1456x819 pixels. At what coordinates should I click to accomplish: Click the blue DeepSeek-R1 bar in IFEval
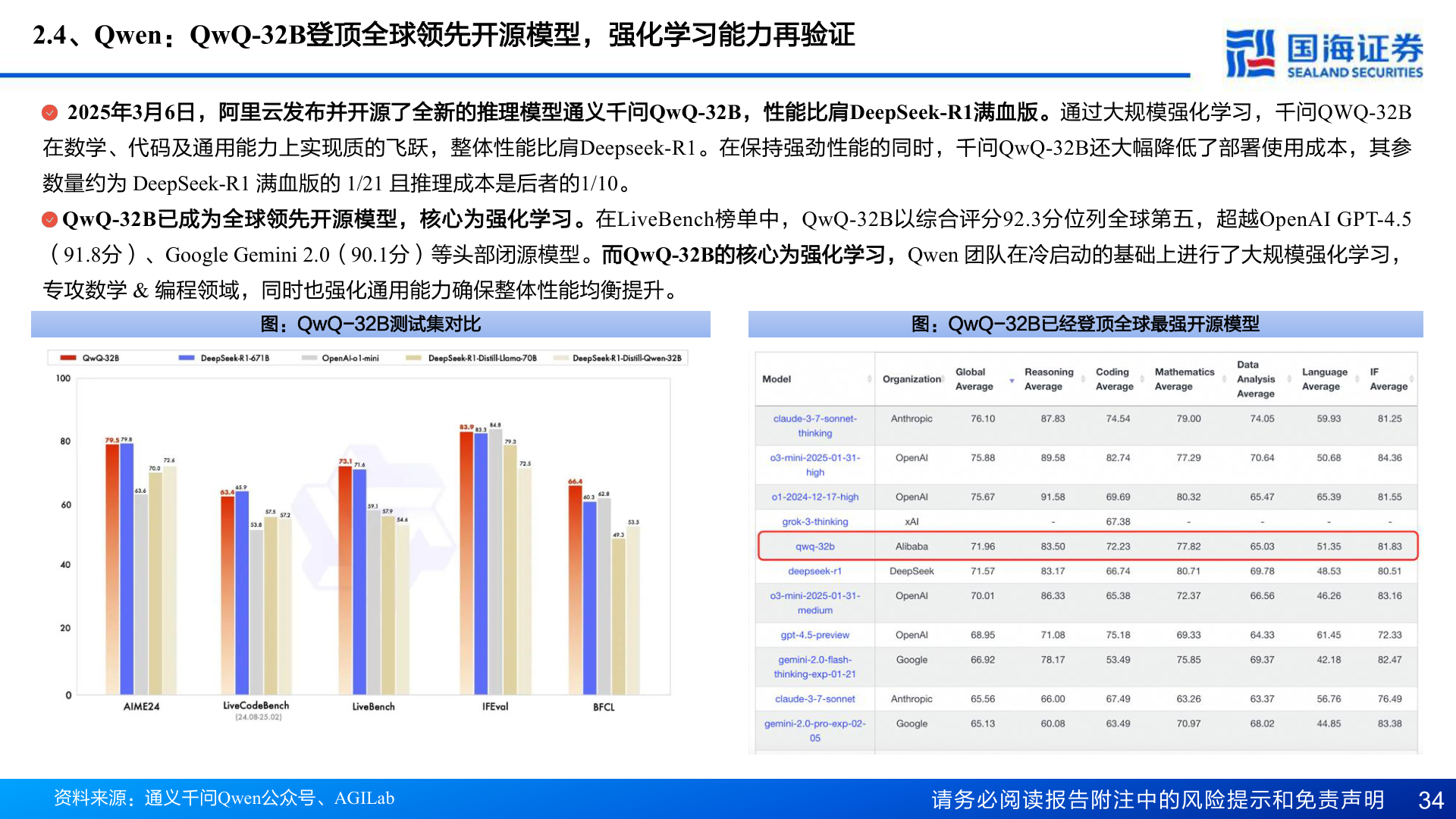click(480, 563)
